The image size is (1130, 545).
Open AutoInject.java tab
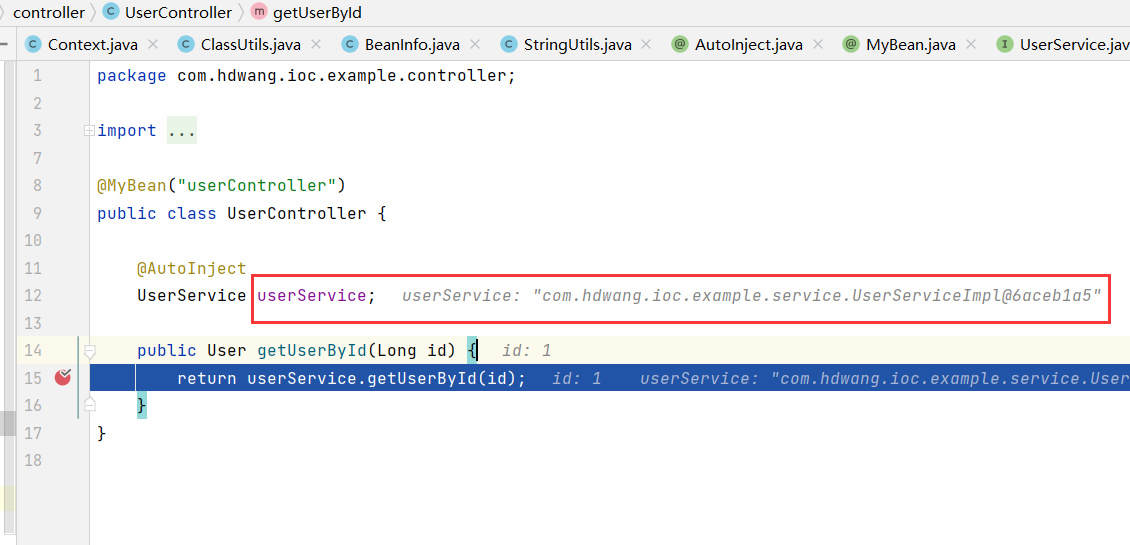(748, 45)
